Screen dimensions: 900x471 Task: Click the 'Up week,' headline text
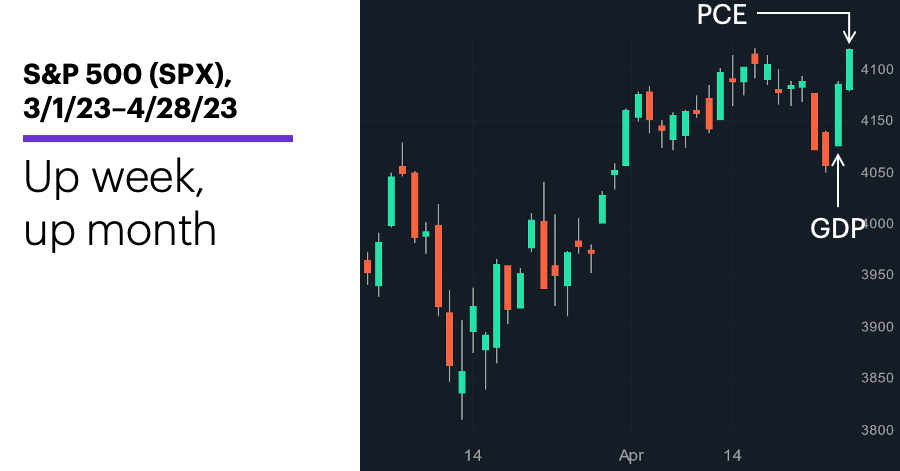(114, 178)
